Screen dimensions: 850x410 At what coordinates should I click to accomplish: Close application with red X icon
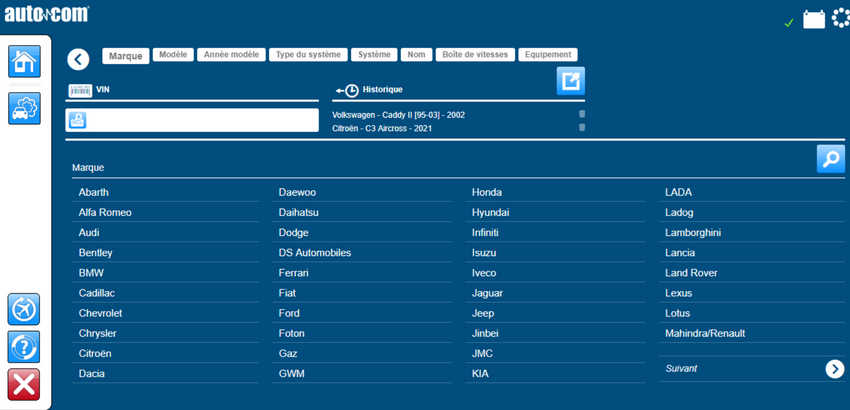pyautogui.click(x=24, y=385)
